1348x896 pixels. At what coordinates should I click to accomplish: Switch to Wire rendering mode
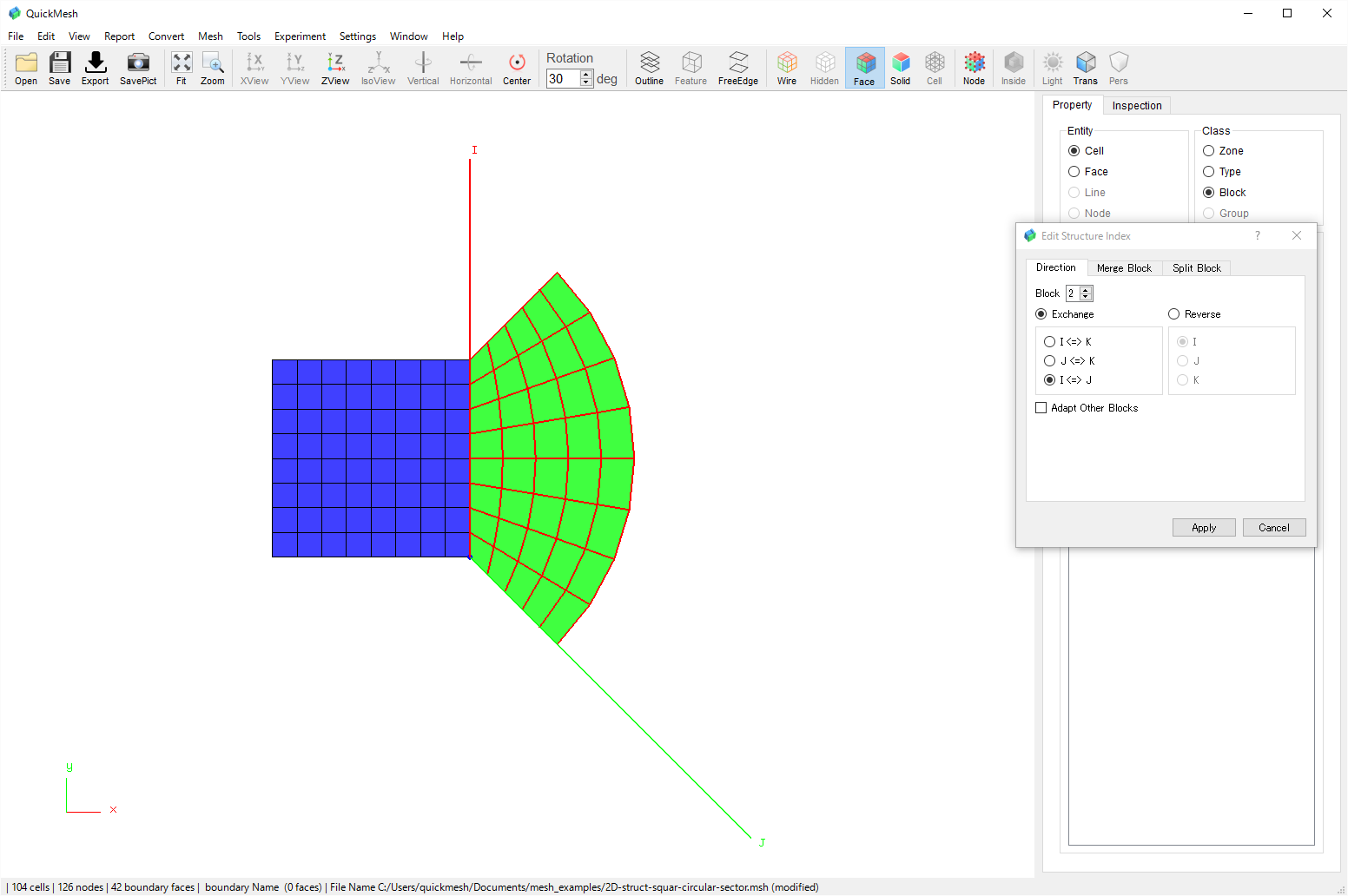tap(787, 68)
